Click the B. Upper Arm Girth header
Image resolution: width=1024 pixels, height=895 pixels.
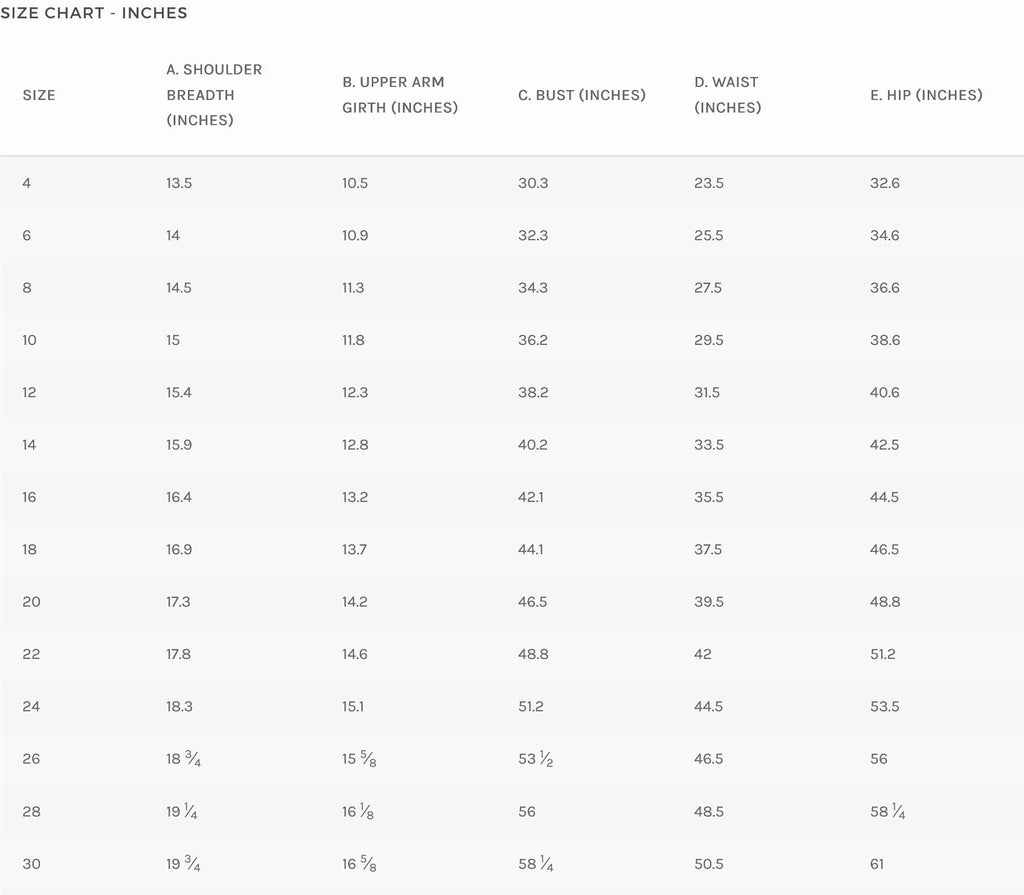coord(400,95)
